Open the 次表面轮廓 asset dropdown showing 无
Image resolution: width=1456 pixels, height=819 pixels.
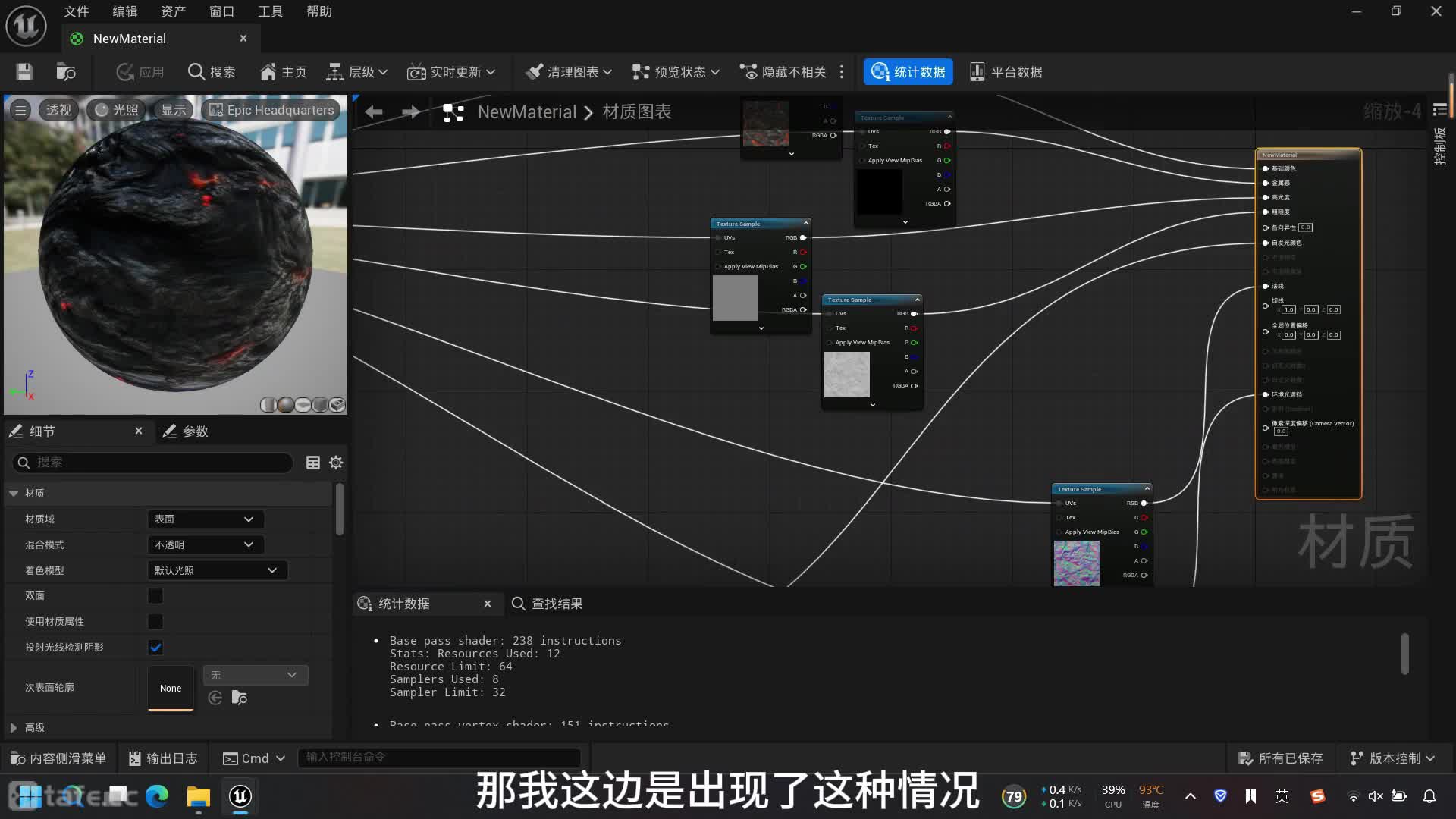click(256, 675)
